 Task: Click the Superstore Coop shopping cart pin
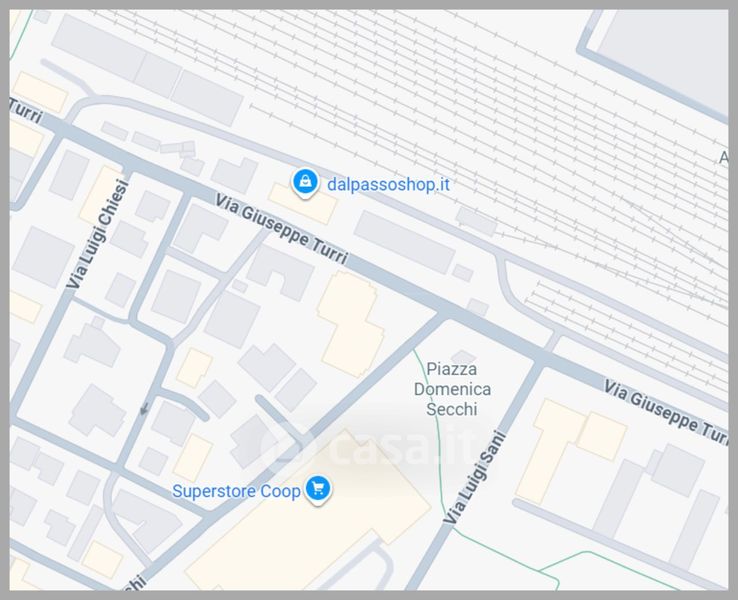click(x=318, y=489)
